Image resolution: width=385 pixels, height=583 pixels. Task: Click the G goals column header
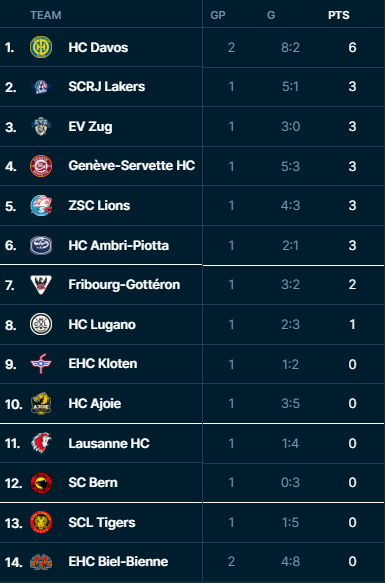pyautogui.click(x=271, y=15)
